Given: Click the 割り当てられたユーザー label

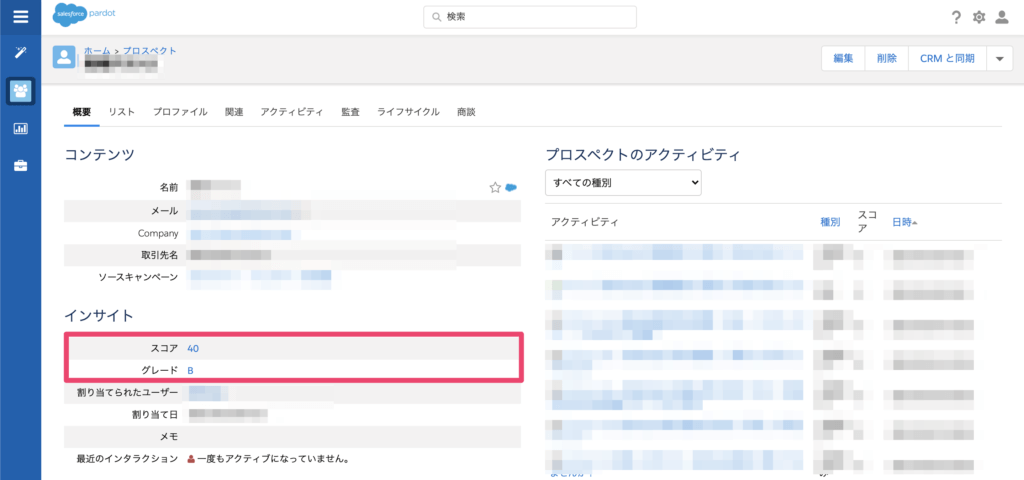Looking at the screenshot, I should pos(127,392).
